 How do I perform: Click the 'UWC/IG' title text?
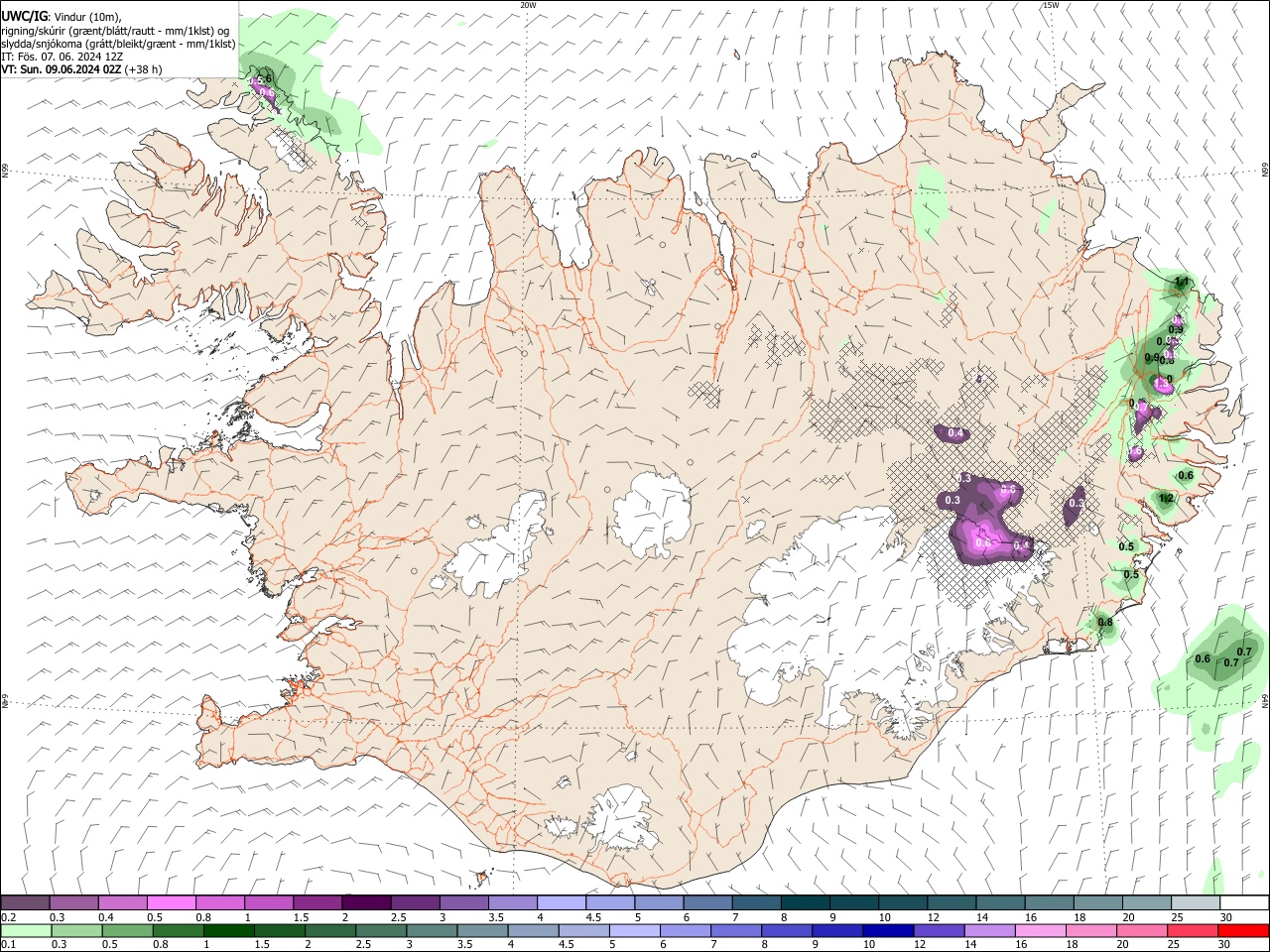click(24, 18)
